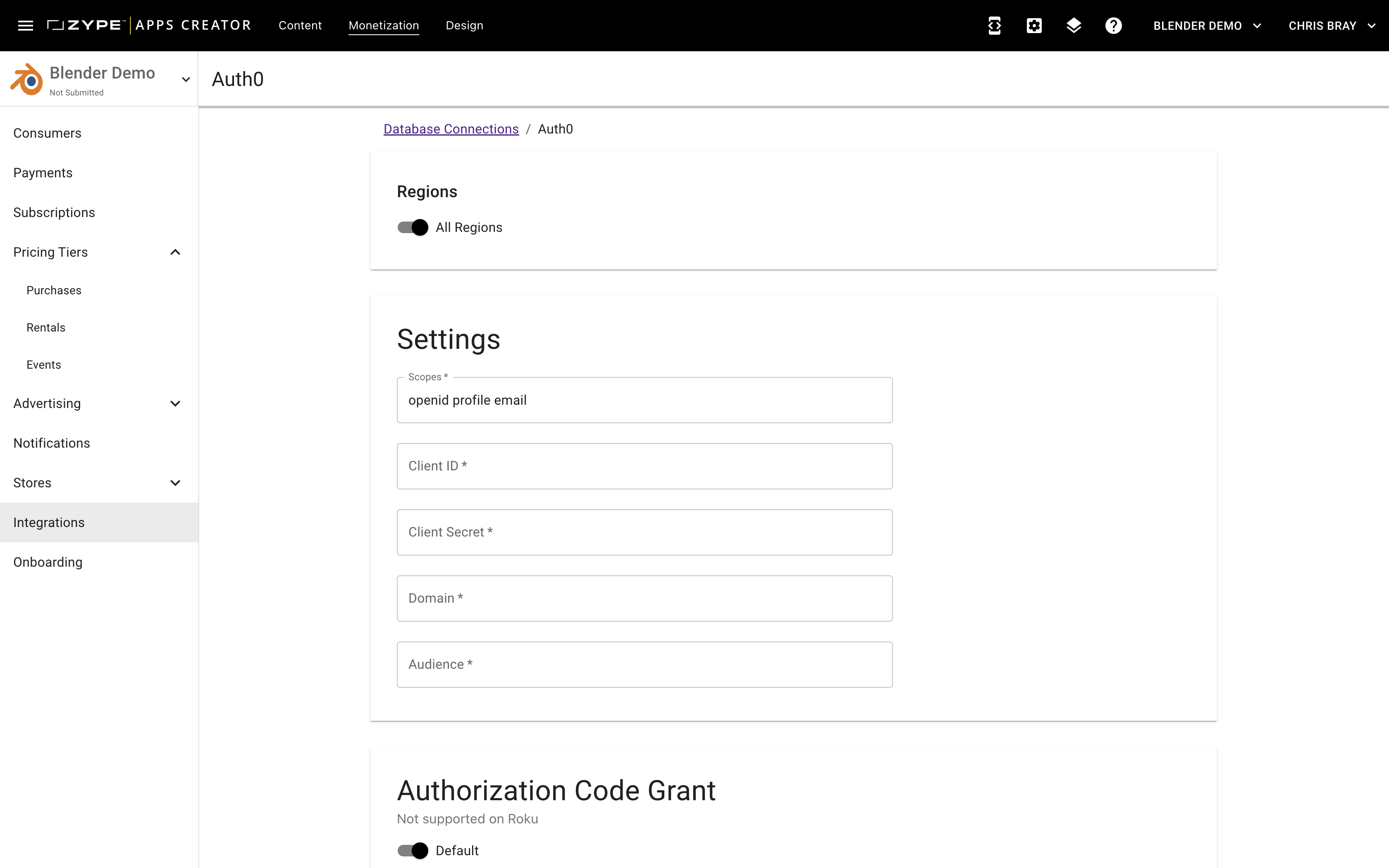Click the Not Submitted status text
The height and width of the screenshot is (868, 1389).
76,93
